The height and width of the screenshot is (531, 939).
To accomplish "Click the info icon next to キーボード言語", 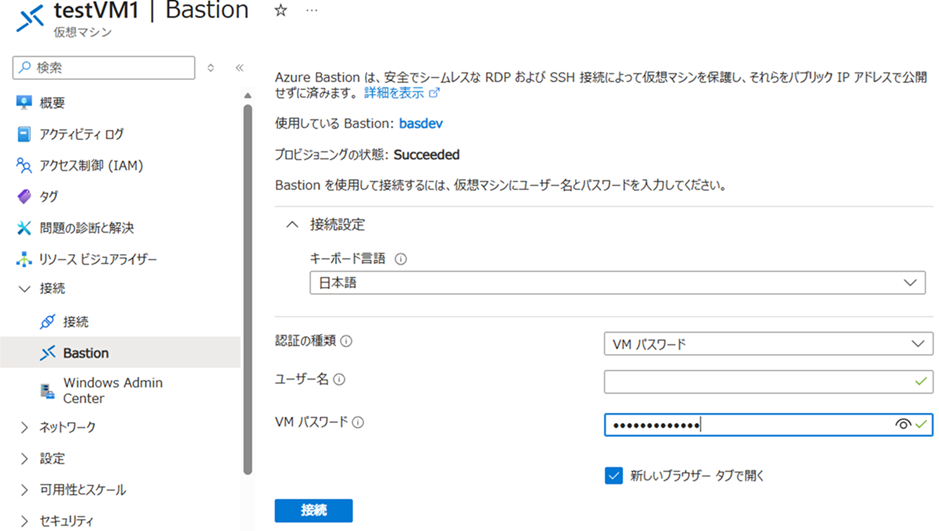I will (x=401, y=259).
